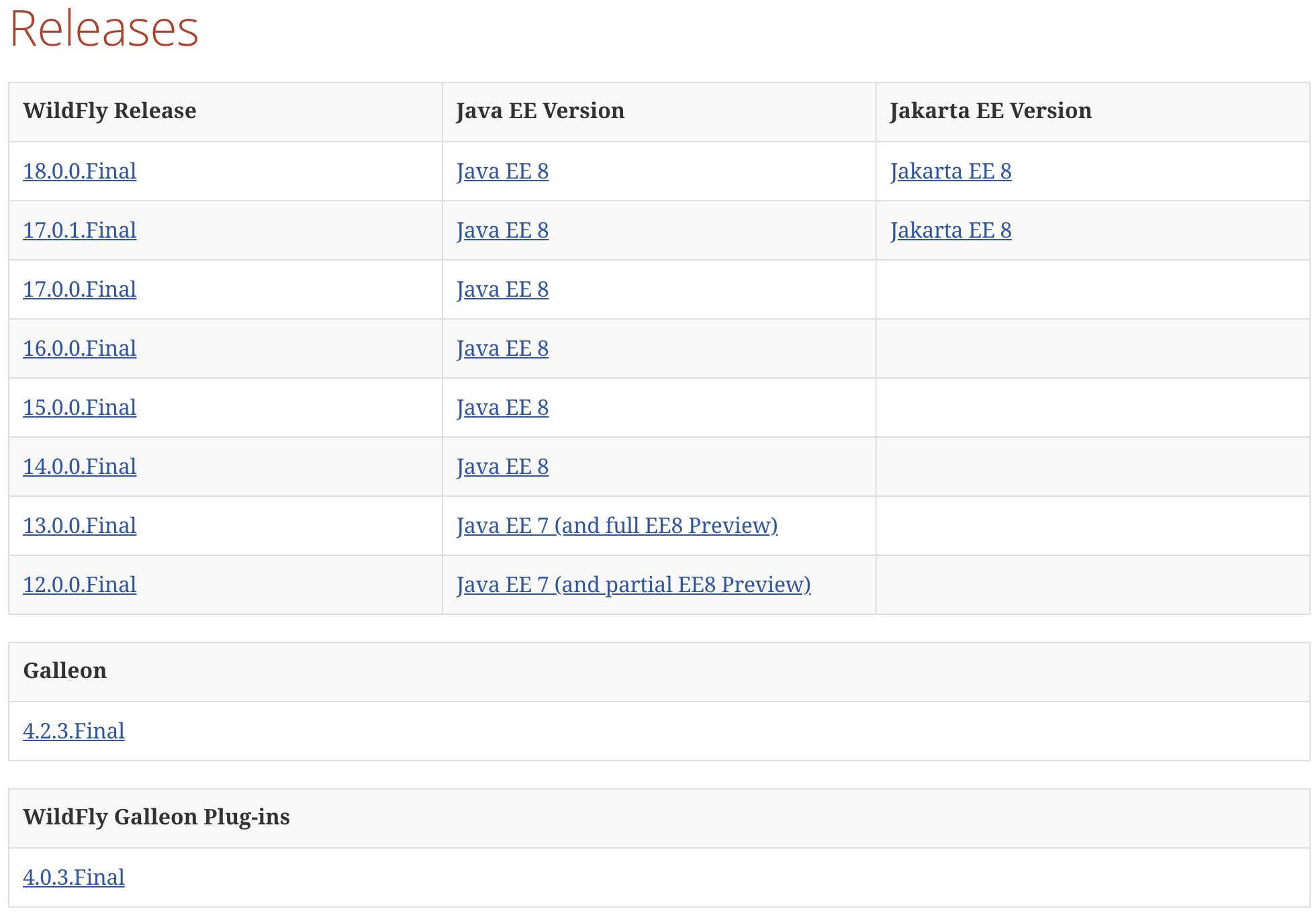Open the 14.0.0.Final release link
This screenshot has height=913, width=1316.
79,467
